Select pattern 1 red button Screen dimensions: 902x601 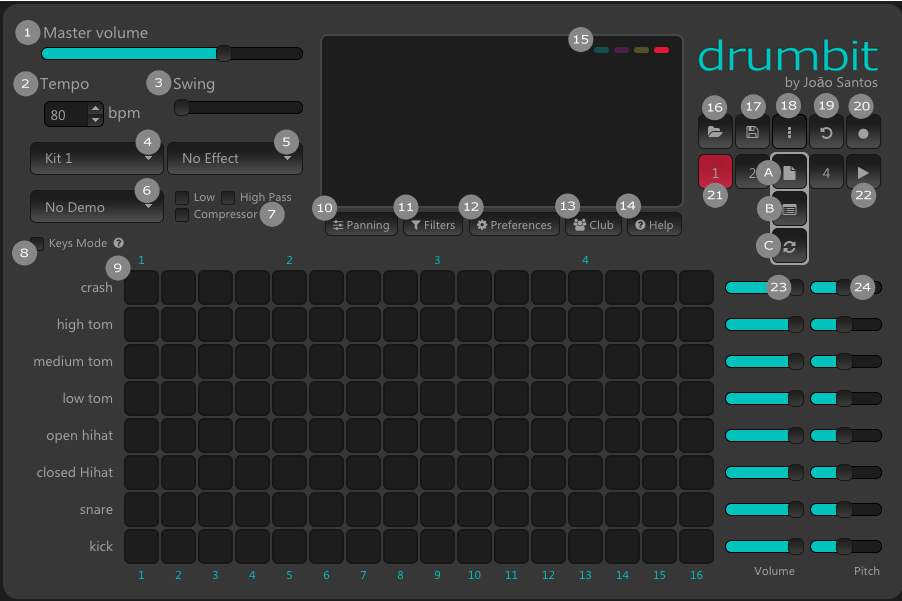click(x=715, y=172)
